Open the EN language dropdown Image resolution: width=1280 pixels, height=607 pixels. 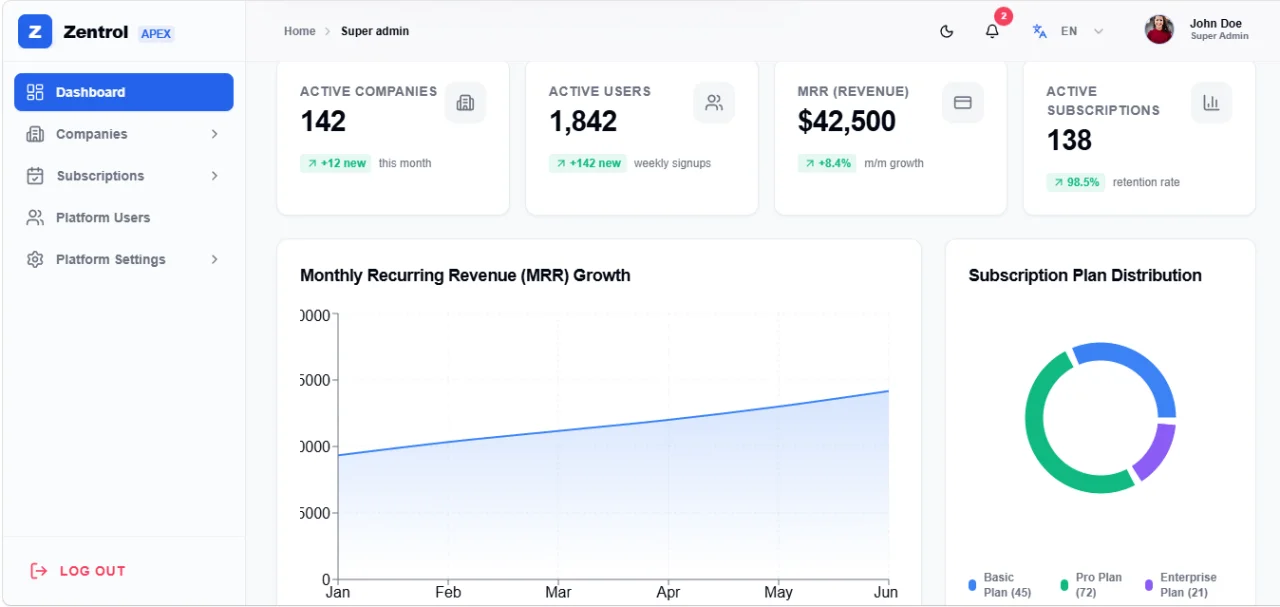tap(1082, 31)
